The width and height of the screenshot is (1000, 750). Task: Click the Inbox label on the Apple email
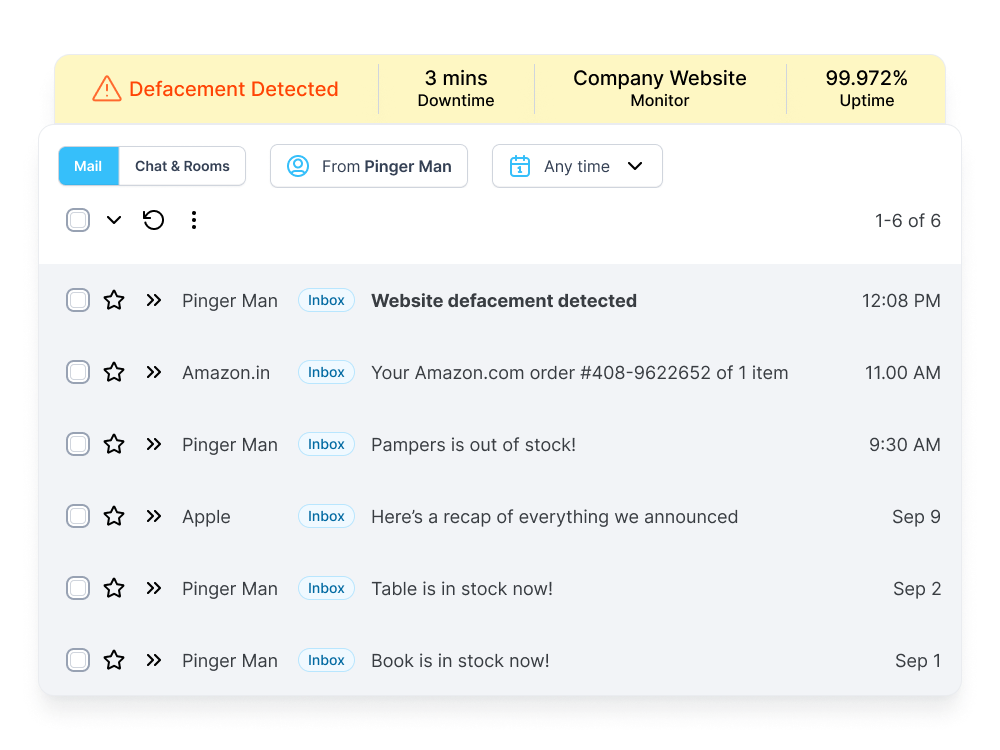click(326, 516)
